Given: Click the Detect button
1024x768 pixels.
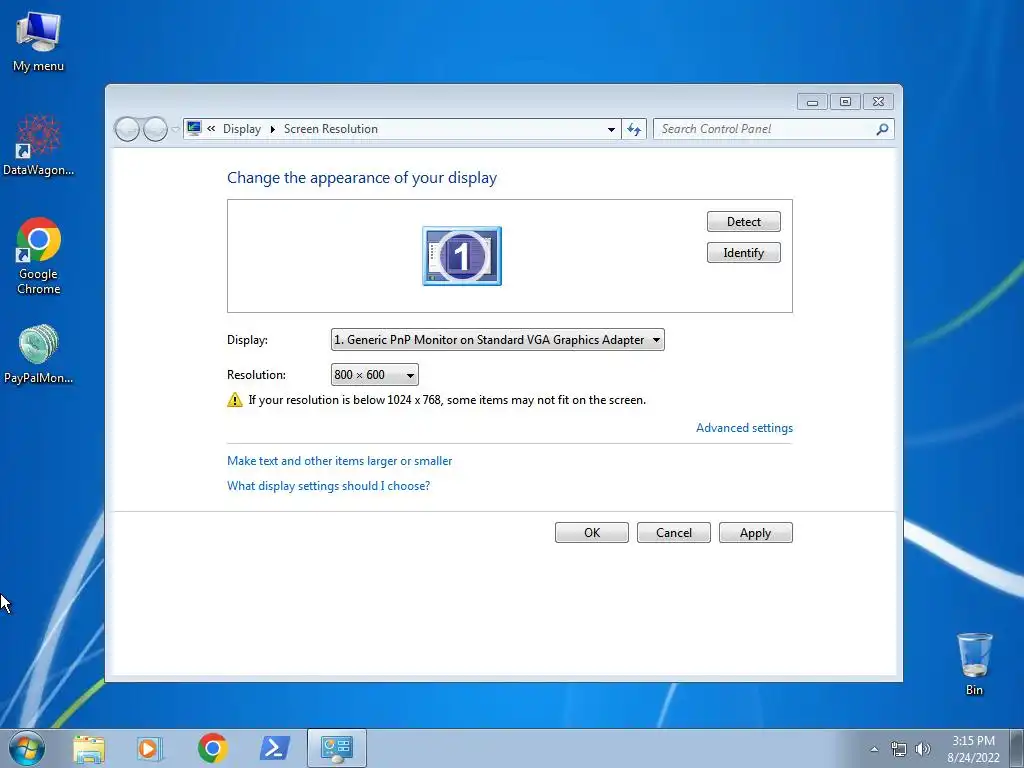Looking at the screenshot, I should pyautogui.click(x=743, y=221).
